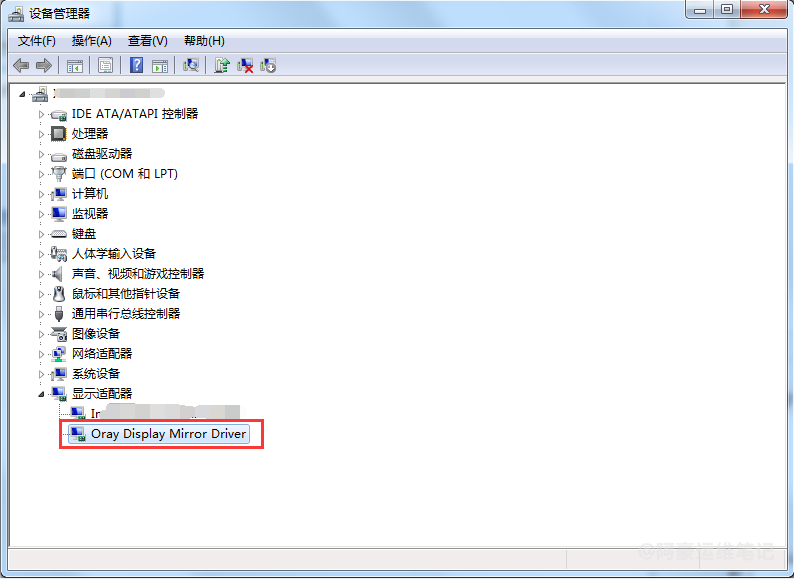Collapse the 显示适配器 category

(x=42, y=394)
